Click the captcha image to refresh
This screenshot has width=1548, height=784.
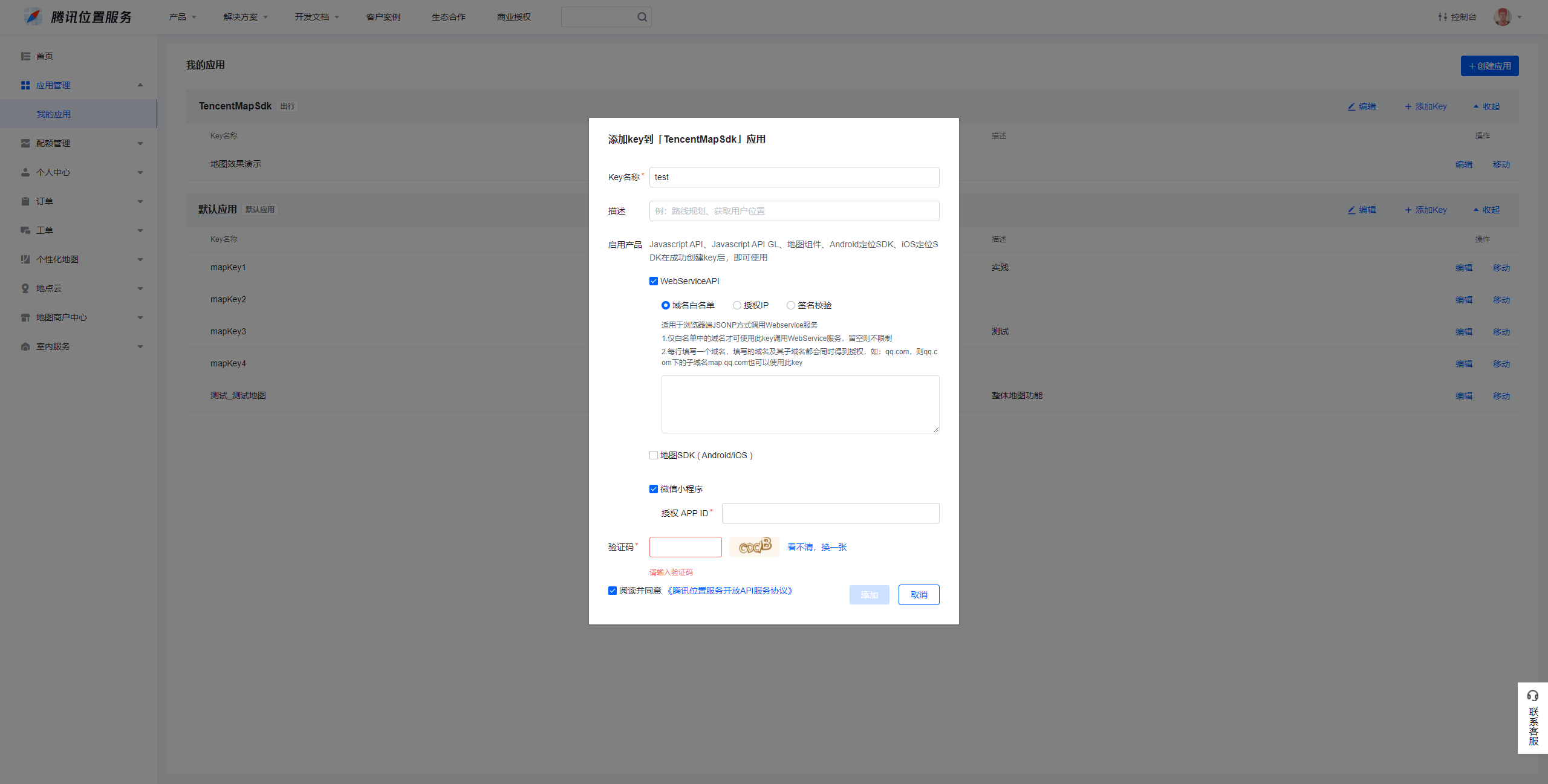click(754, 546)
